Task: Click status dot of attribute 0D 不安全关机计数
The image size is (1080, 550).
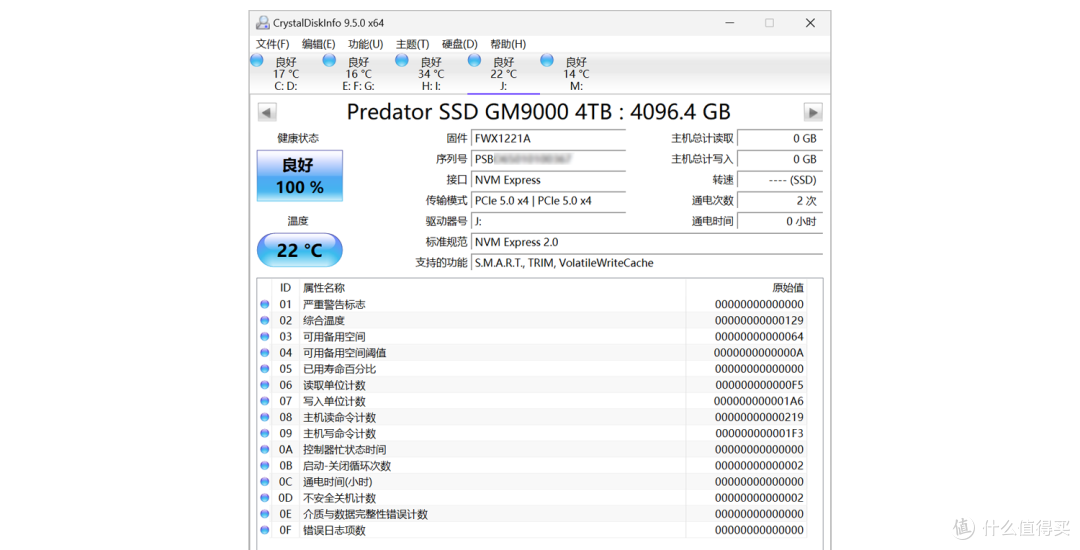Action: click(x=264, y=498)
